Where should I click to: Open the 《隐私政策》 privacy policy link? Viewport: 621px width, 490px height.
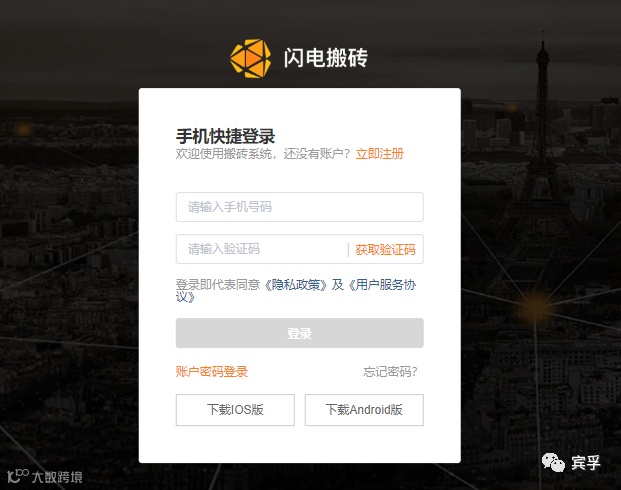tap(296, 284)
